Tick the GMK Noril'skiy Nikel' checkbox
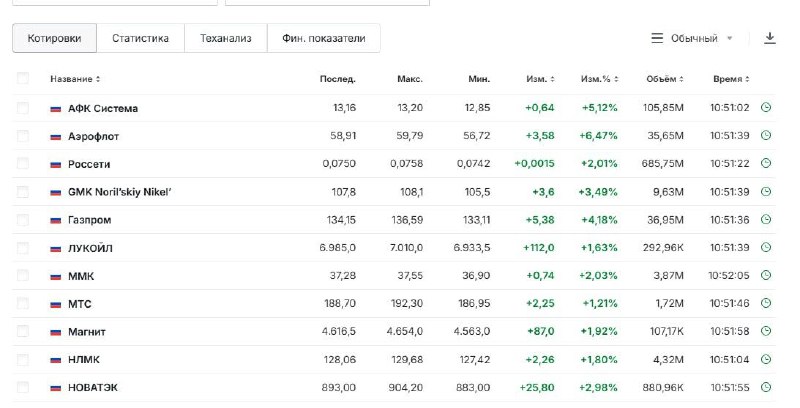Image resolution: width=800 pixels, height=408 pixels. (23, 192)
